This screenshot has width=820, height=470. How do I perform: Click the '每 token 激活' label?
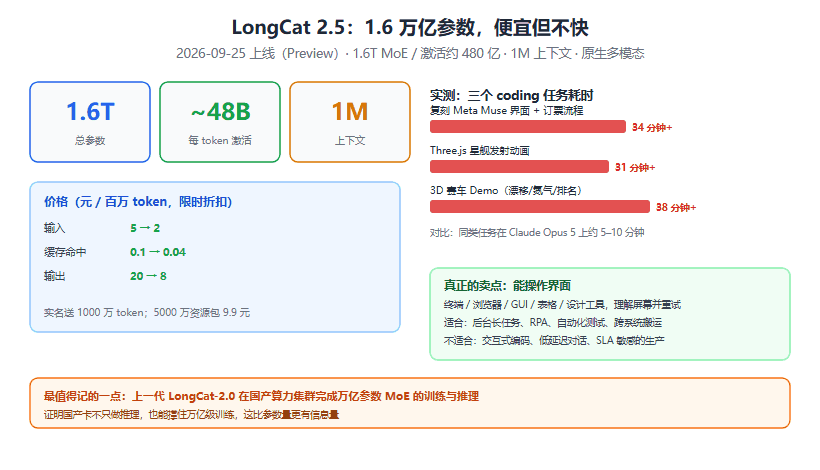pyautogui.click(x=220, y=141)
